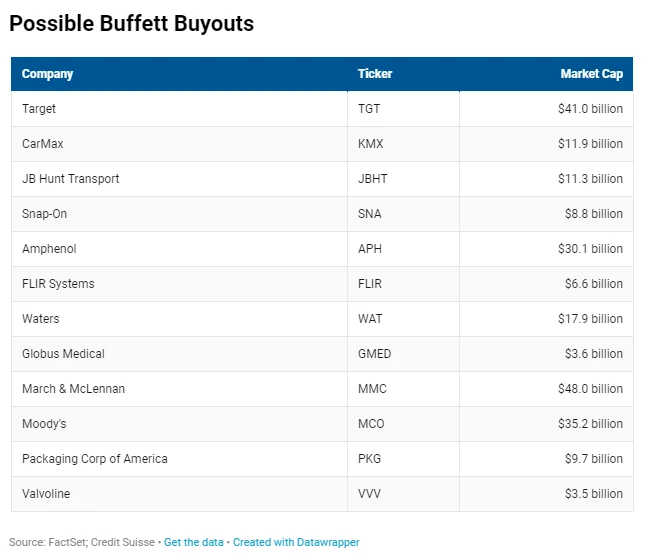
Task: Click the APH ticker cell
Action: (370, 249)
